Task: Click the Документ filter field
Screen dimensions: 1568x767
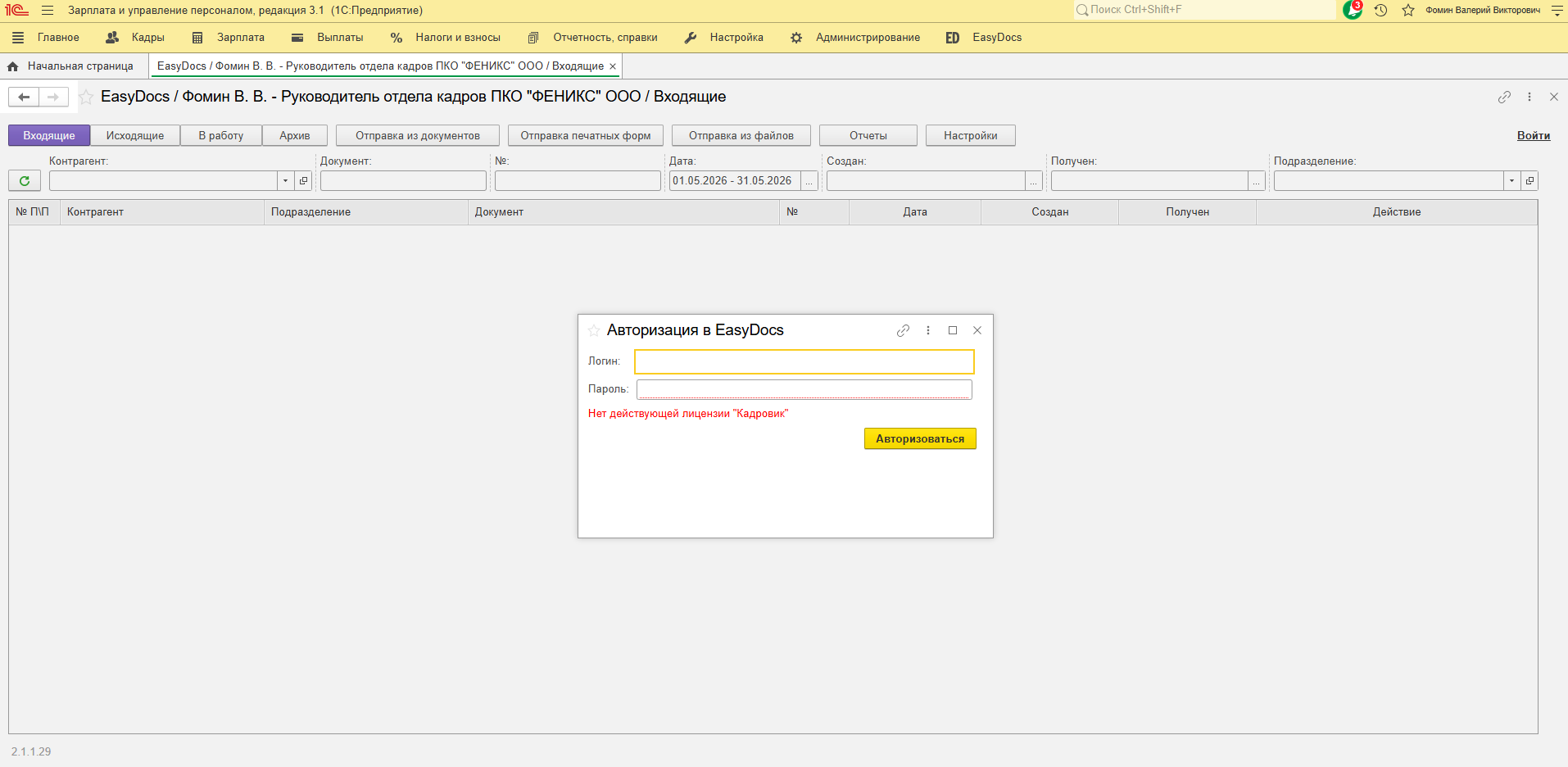Action: tap(403, 180)
